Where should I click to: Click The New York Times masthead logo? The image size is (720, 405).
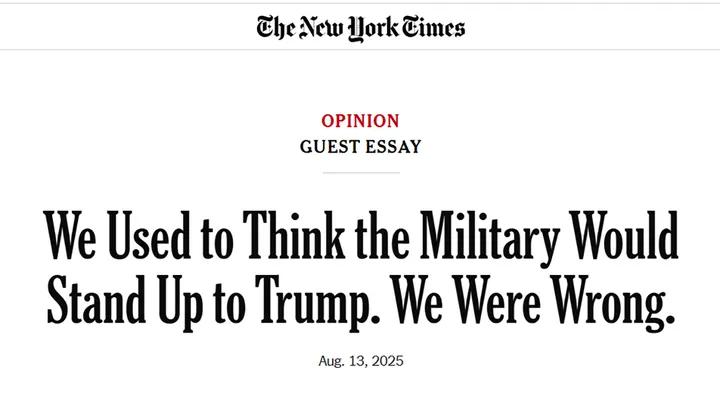coord(360,28)
